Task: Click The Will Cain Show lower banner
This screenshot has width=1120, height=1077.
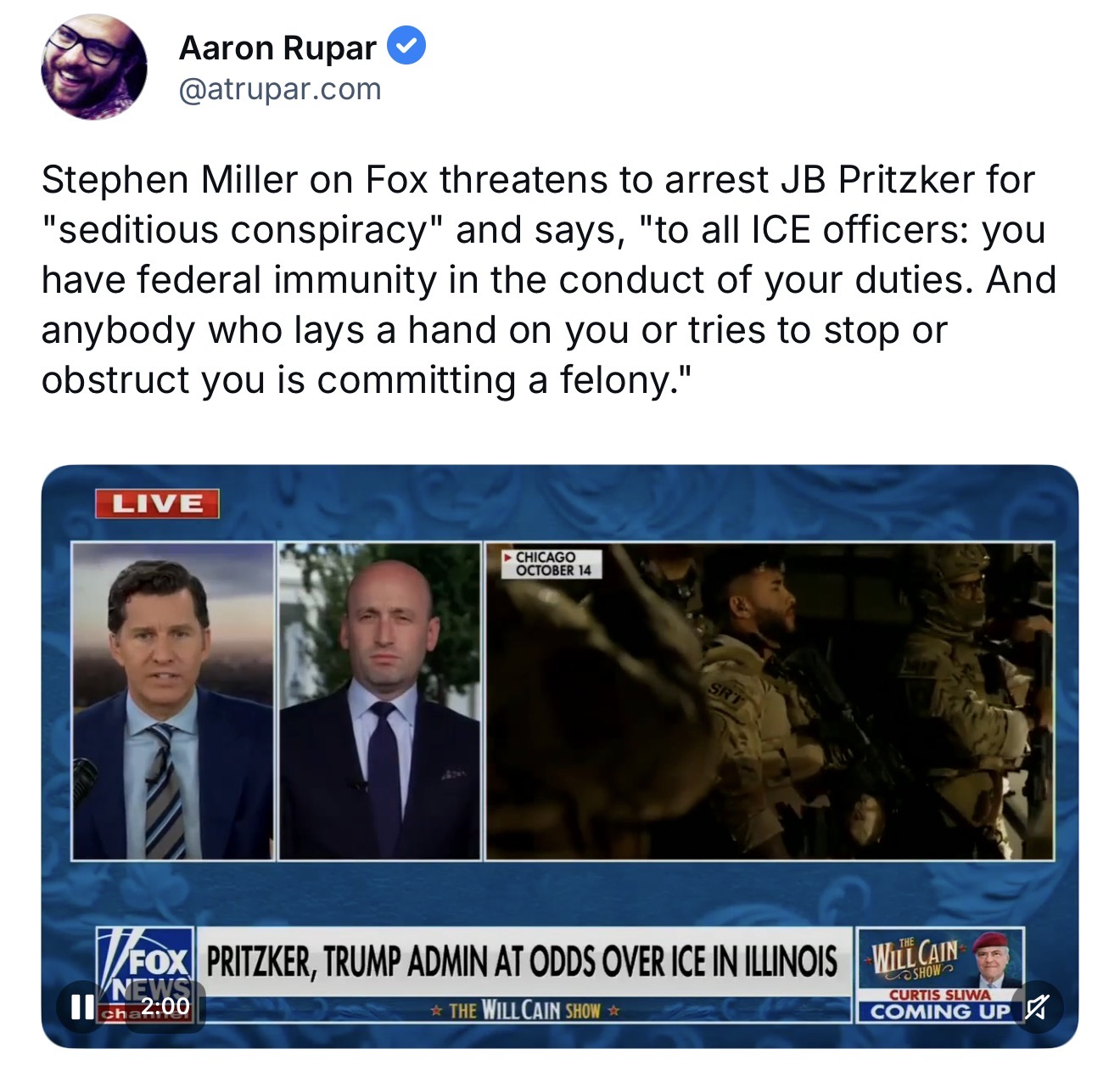Action: coord(524,1010)
